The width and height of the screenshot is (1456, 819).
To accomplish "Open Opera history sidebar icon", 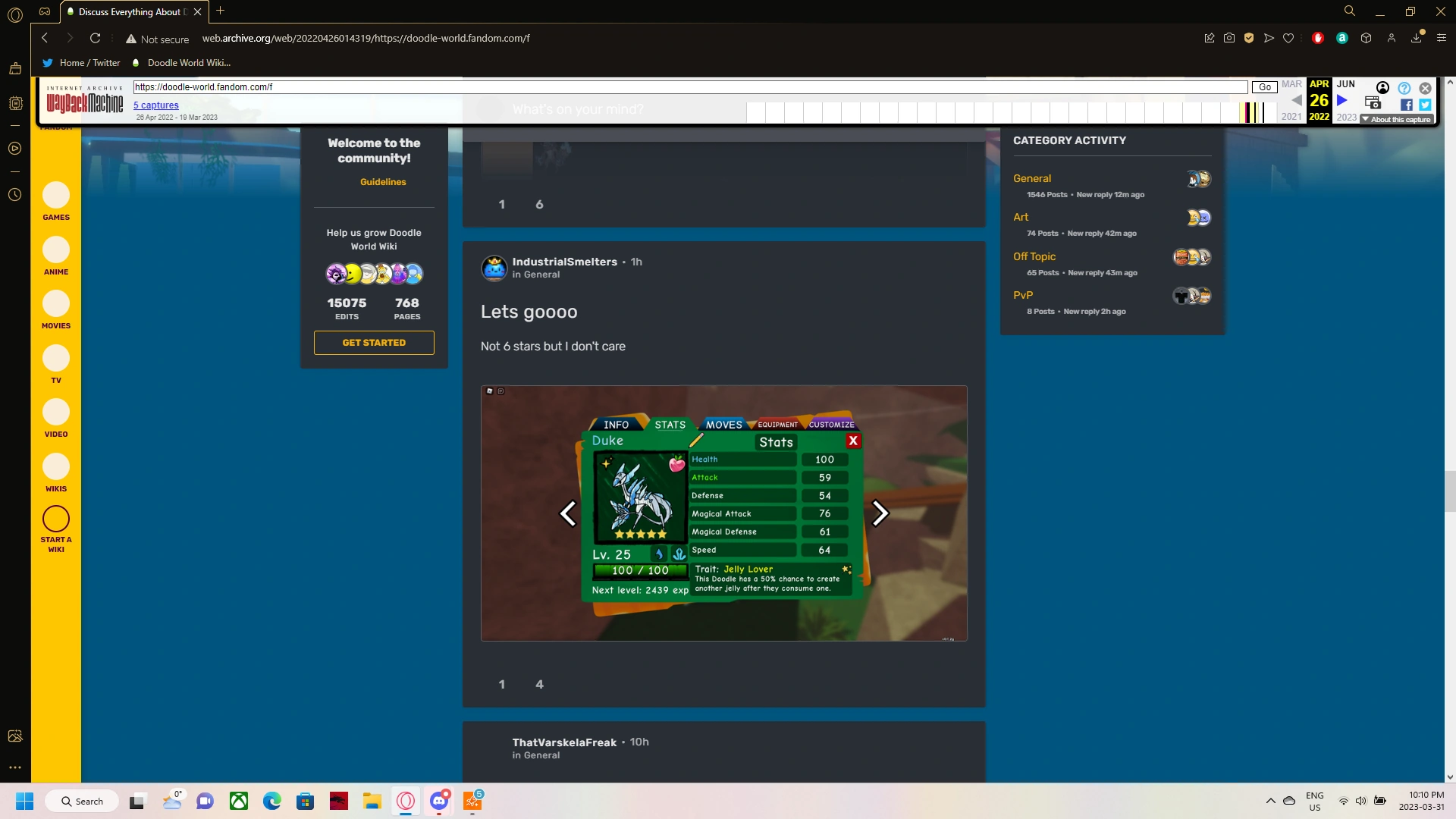I will [x=14, y=195].
